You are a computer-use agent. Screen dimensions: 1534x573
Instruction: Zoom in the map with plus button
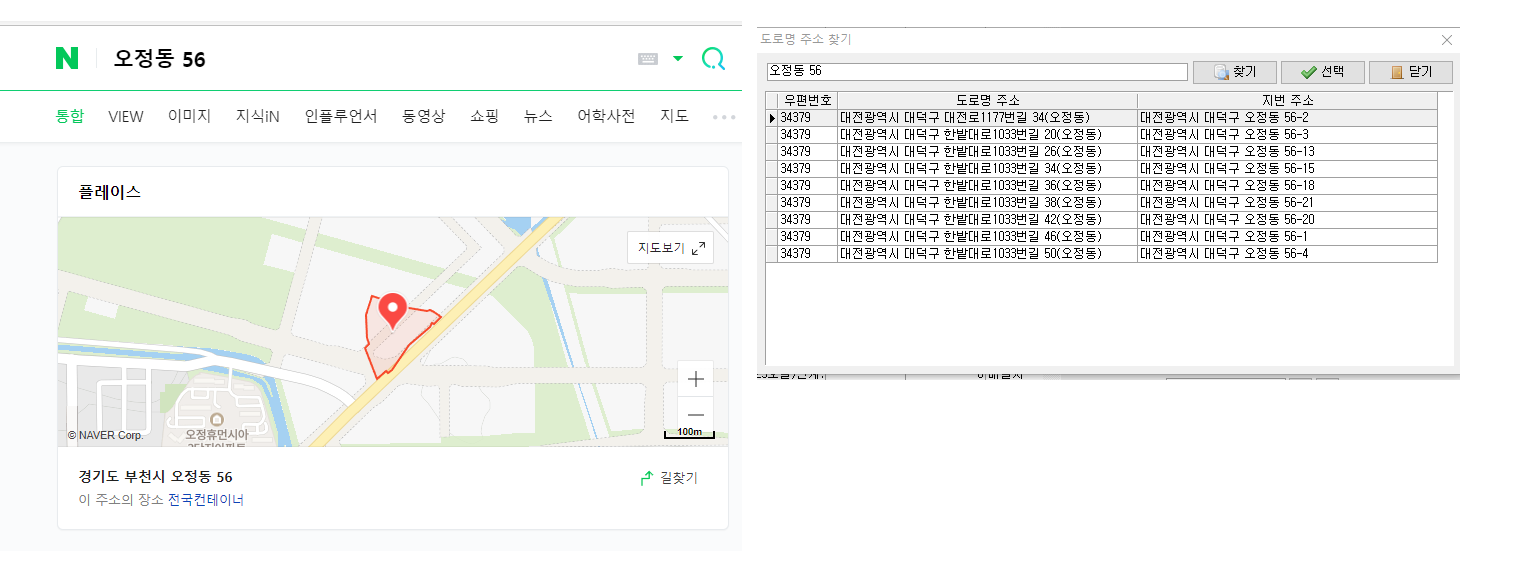tap(696, 379)
